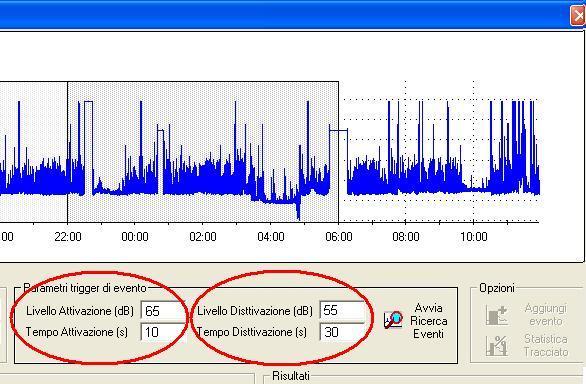
Task: Click the Aggiungi evento icon
Action: click(x=497, y=315)
